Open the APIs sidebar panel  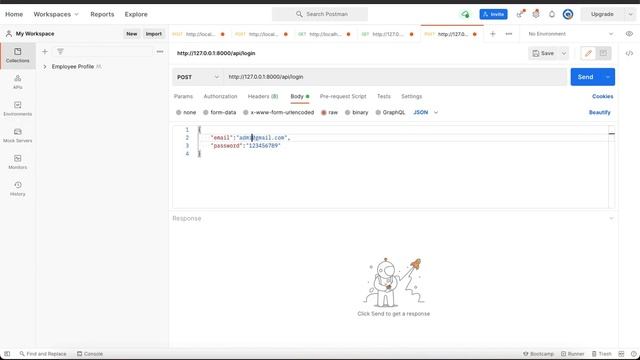(x=18, y=82)
